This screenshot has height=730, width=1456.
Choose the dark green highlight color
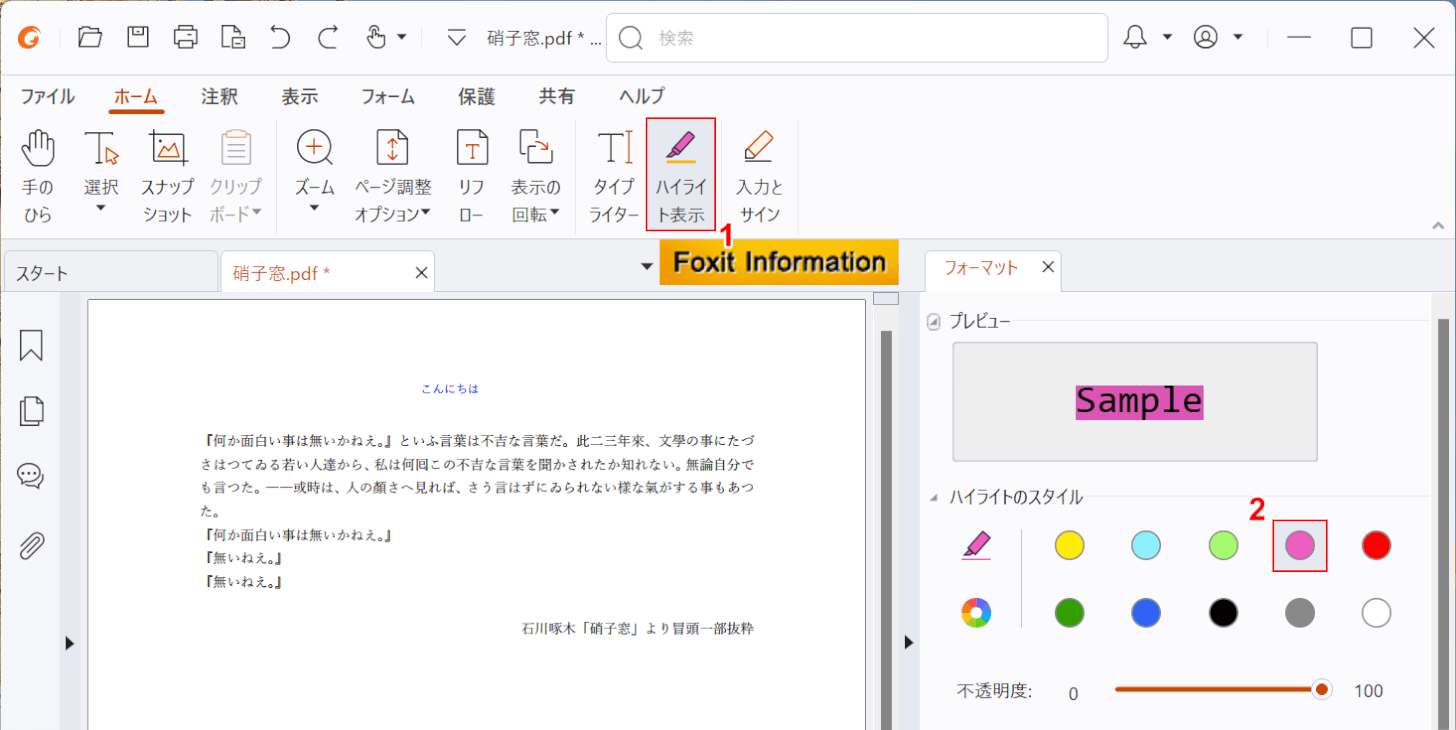[x=1070, y=612]
